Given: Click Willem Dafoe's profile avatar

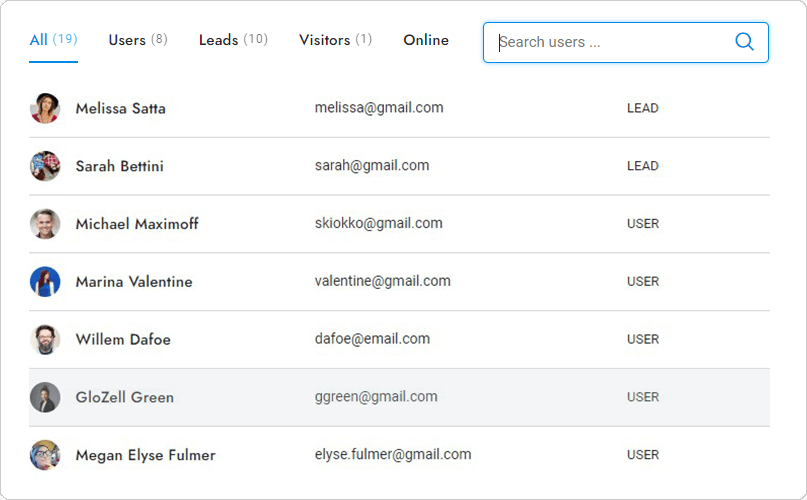Looking at the screenshot, I should 45,340.
